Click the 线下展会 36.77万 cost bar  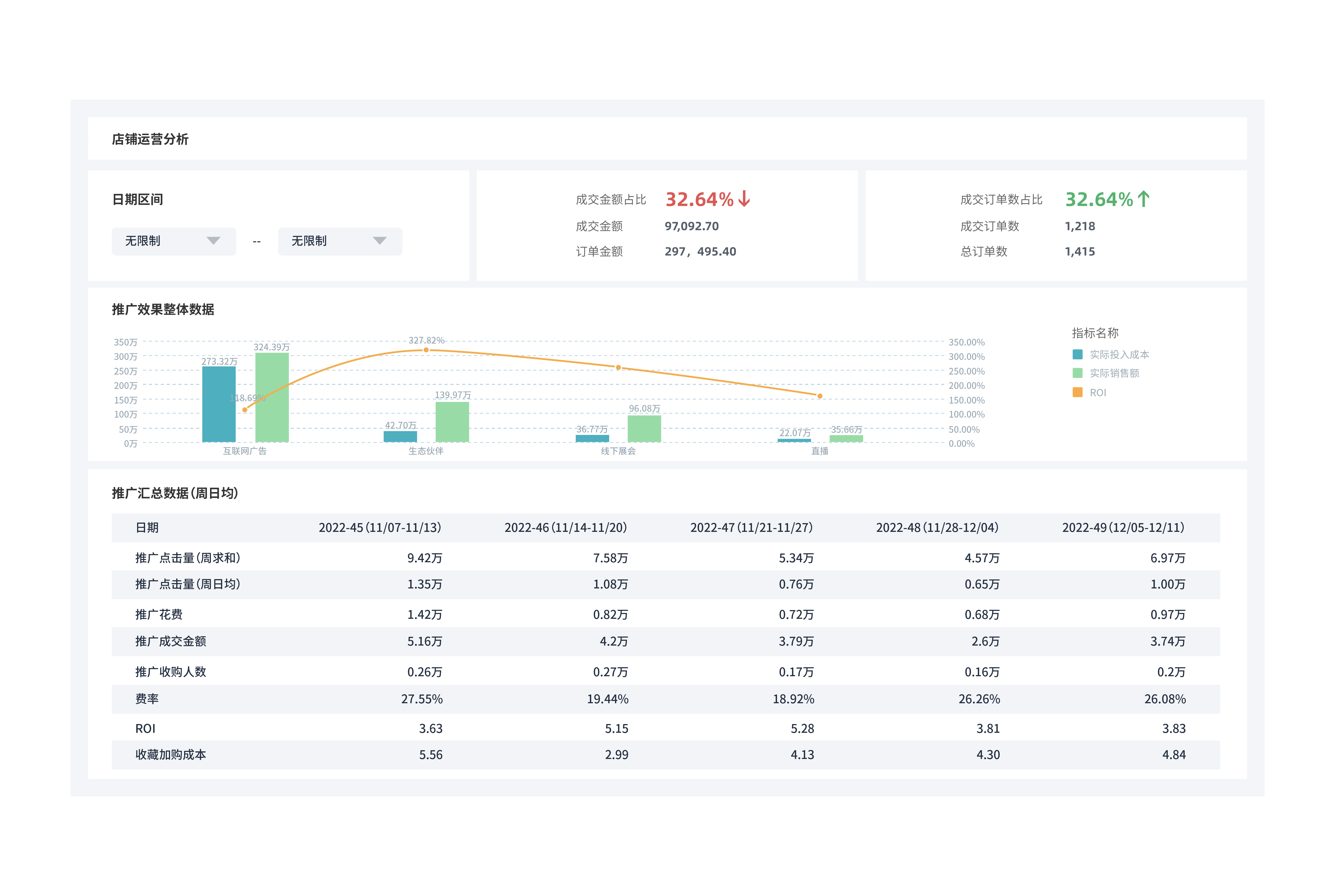592,438
